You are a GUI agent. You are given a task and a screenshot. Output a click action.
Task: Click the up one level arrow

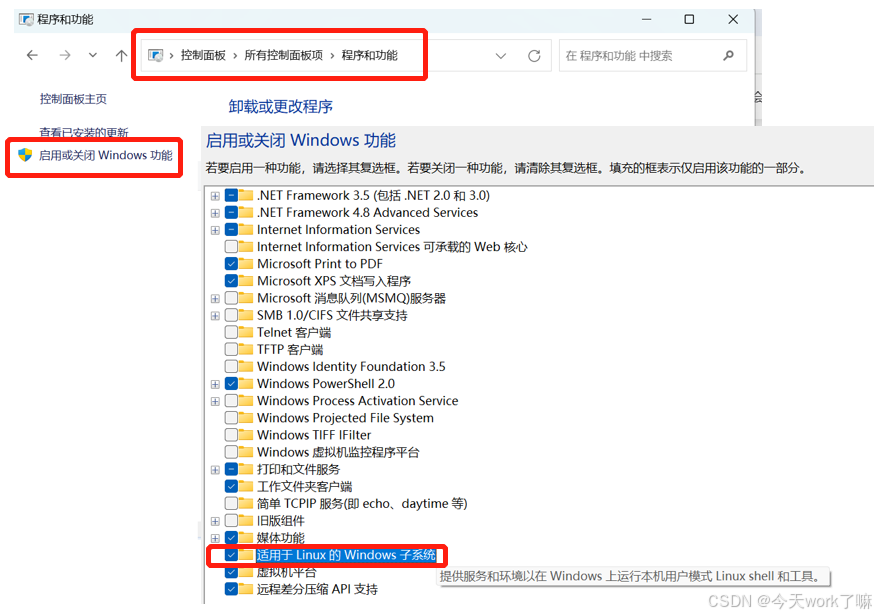pos(119,55)
